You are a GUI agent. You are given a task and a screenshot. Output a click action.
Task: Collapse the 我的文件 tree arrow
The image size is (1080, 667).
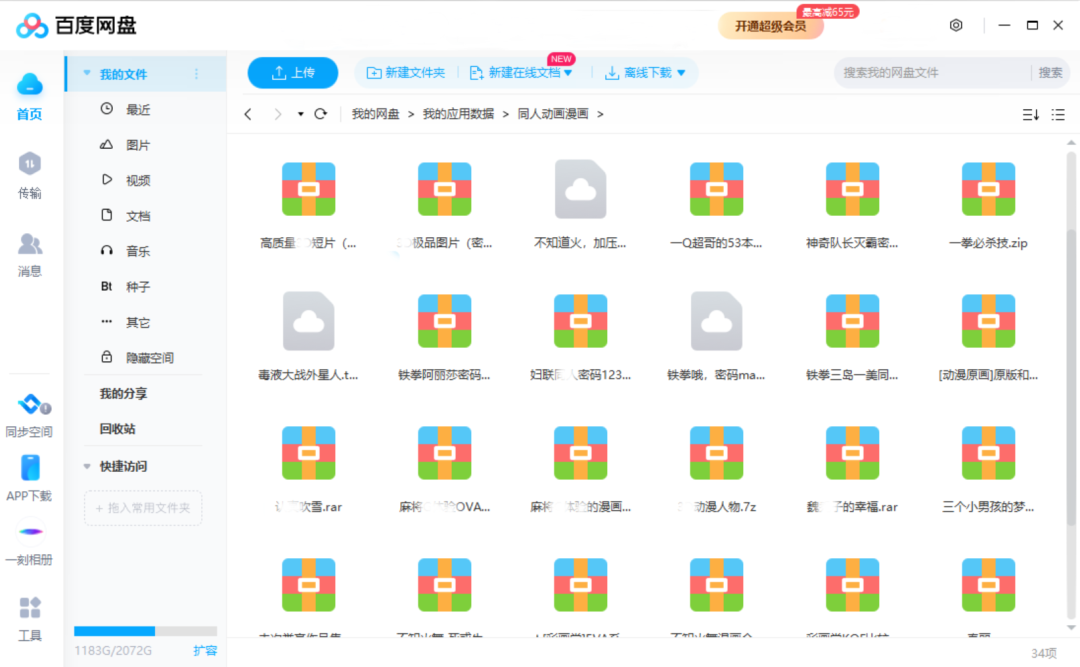click(87, 73)
